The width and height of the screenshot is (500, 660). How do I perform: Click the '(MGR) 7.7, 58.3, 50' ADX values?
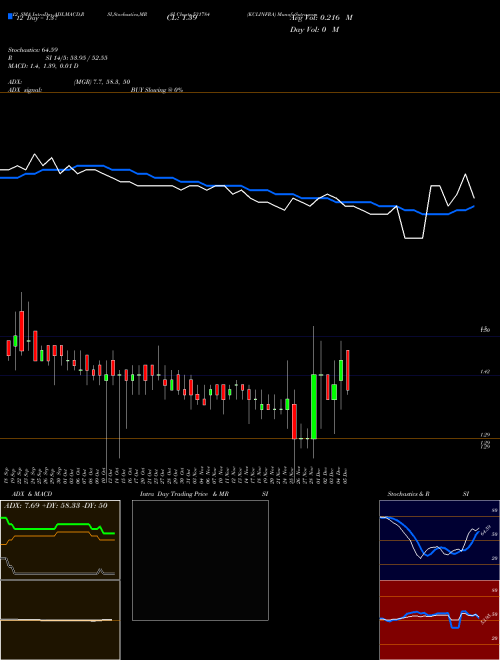pyautogui.click(x=101, y=82)
